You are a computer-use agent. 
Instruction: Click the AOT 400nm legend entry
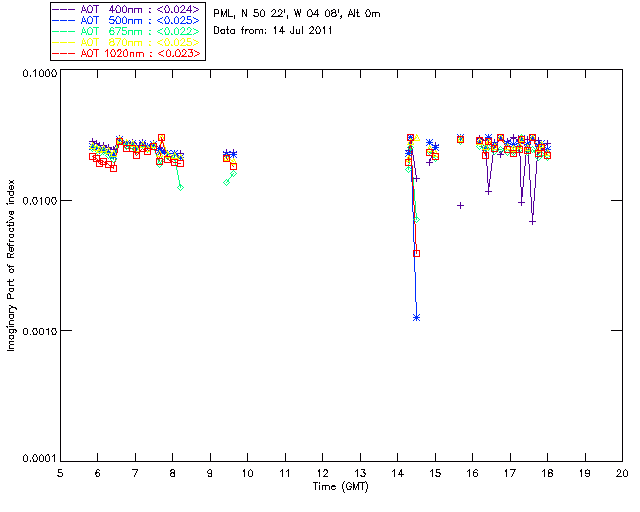coord(127,9)
